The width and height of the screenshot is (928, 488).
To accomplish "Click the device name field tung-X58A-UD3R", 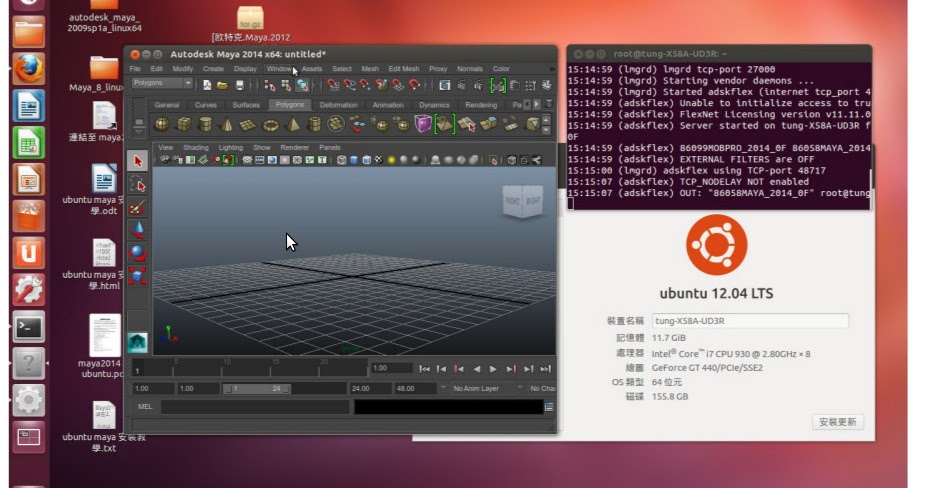I will pos(750,321).
